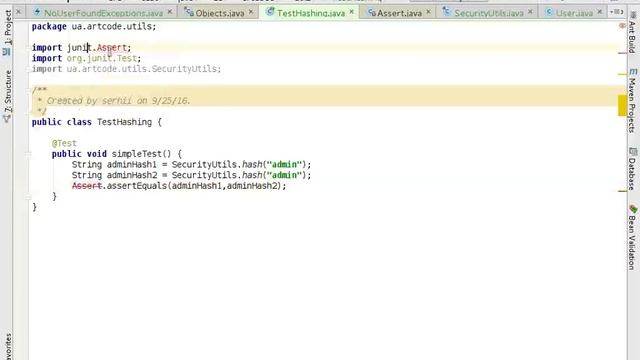Collapse the import statements fold marker
The image size is (640, 360).
[x=29, y=48]
